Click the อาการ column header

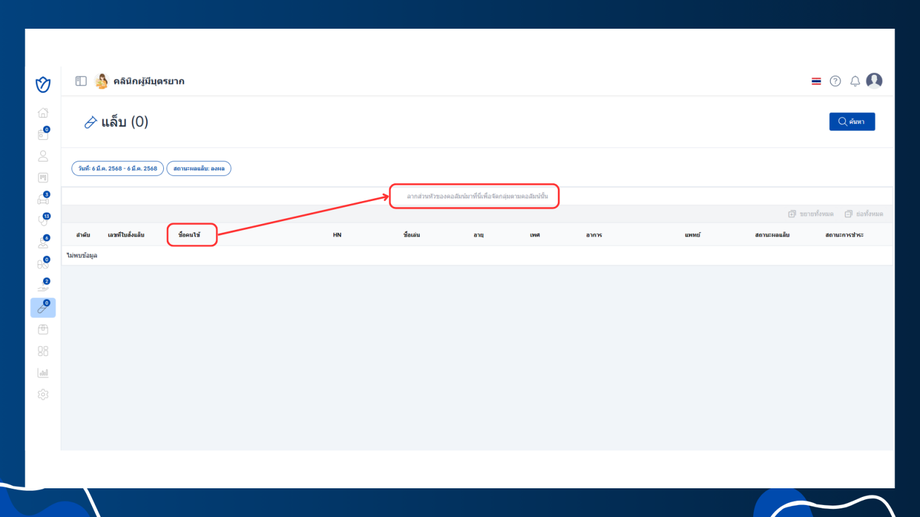click(x=594, y=235)
